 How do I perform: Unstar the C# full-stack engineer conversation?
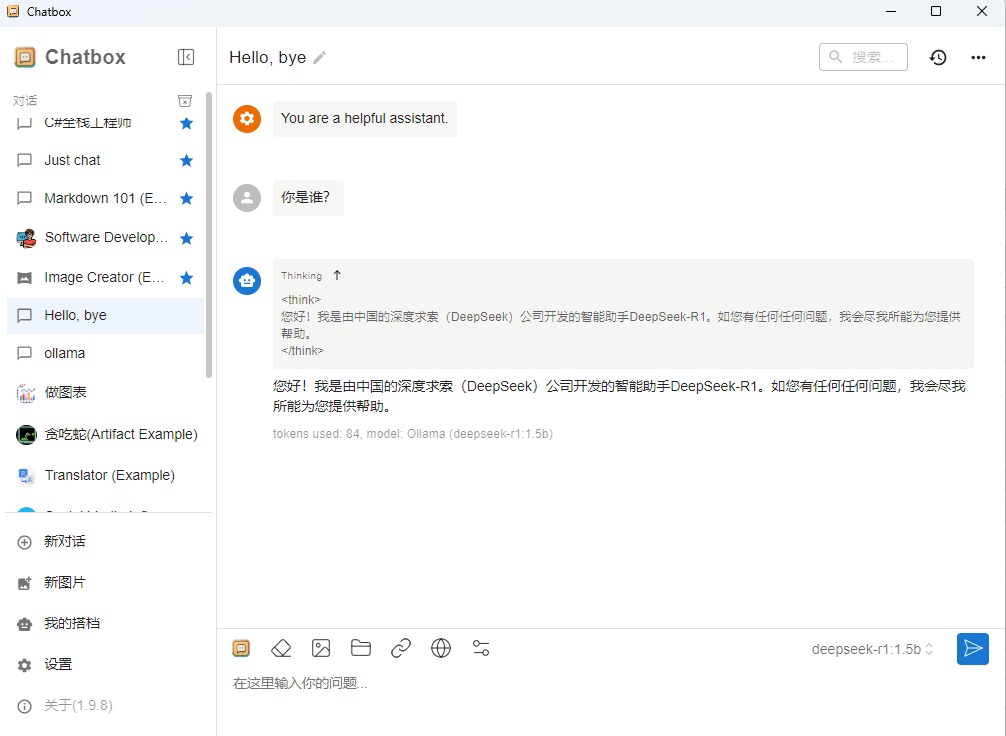(x=186, y=123)
